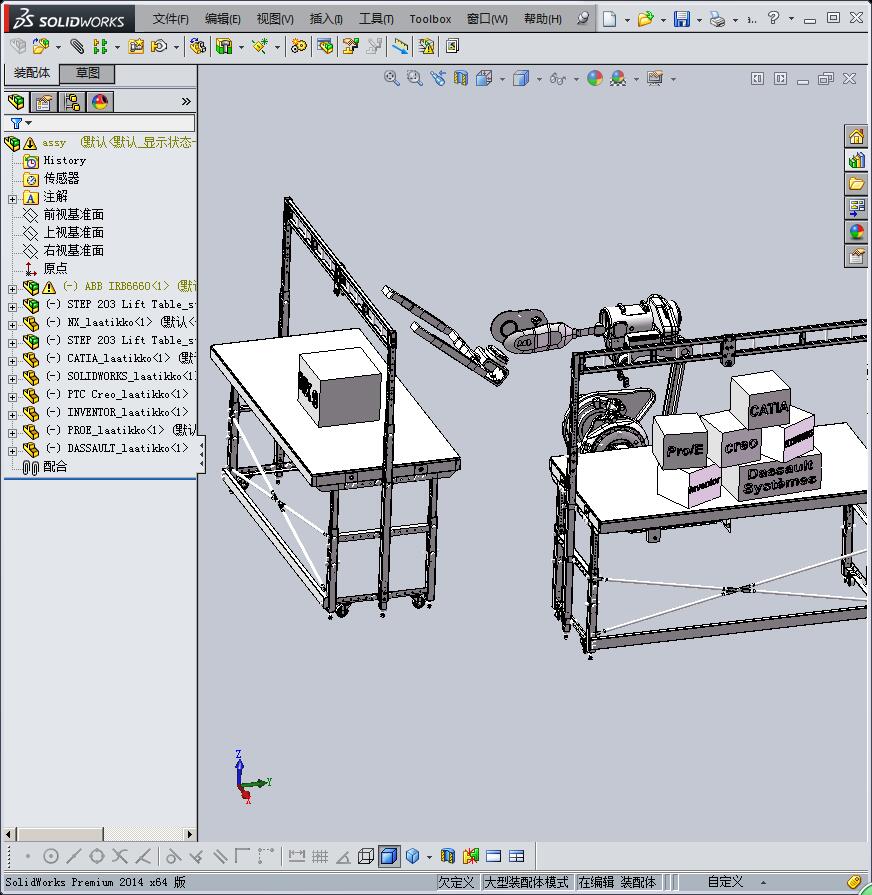Screen dimensions: 872x895
Task: Click the Save floppy disk icon
Action: pyautogui.click(x=681, y=19)
